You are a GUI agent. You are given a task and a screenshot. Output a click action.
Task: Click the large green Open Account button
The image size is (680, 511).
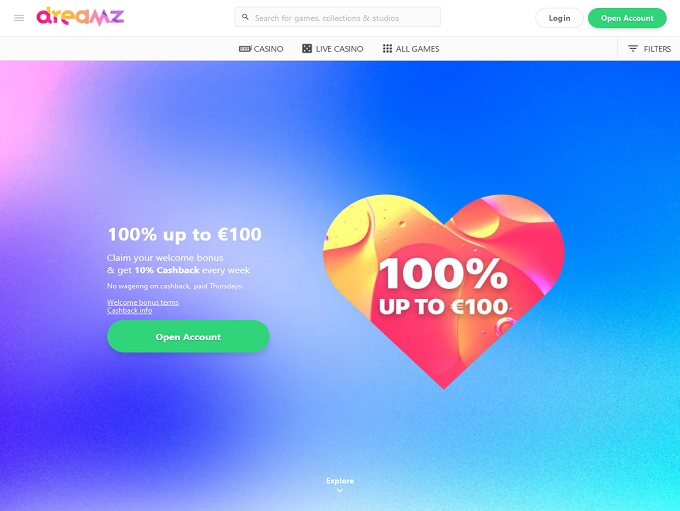[188, 337]
